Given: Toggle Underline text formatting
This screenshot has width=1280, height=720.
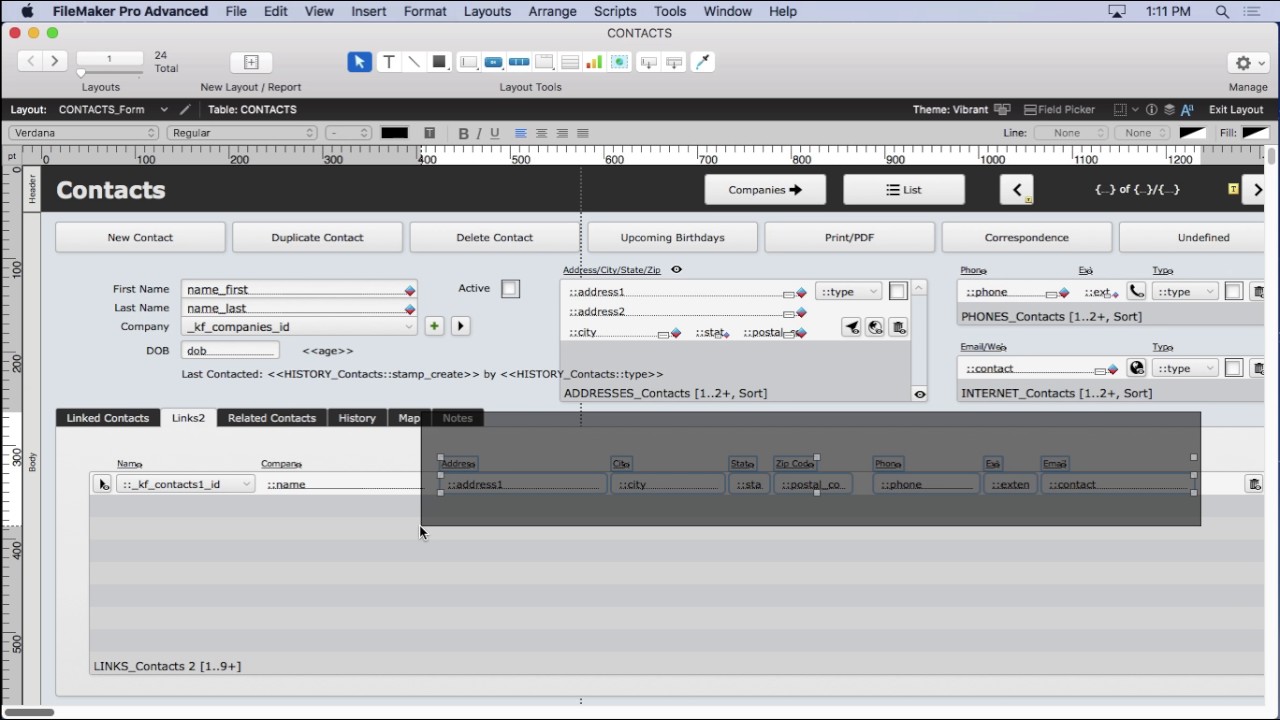Looking at the screenshot, I should 495,133.
